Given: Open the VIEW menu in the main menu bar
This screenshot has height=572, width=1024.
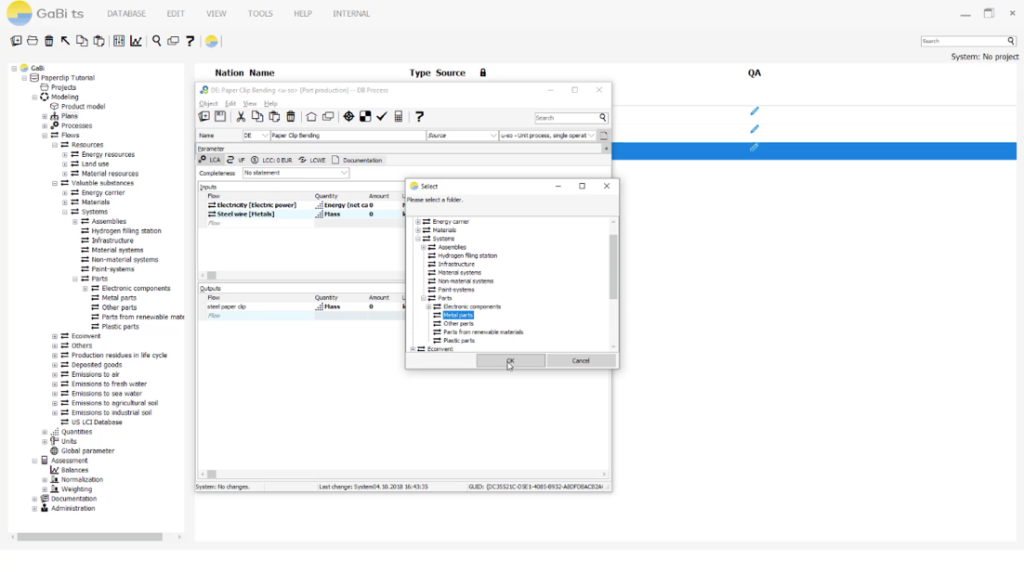Looking at the screenshot, I should point(216,14).
